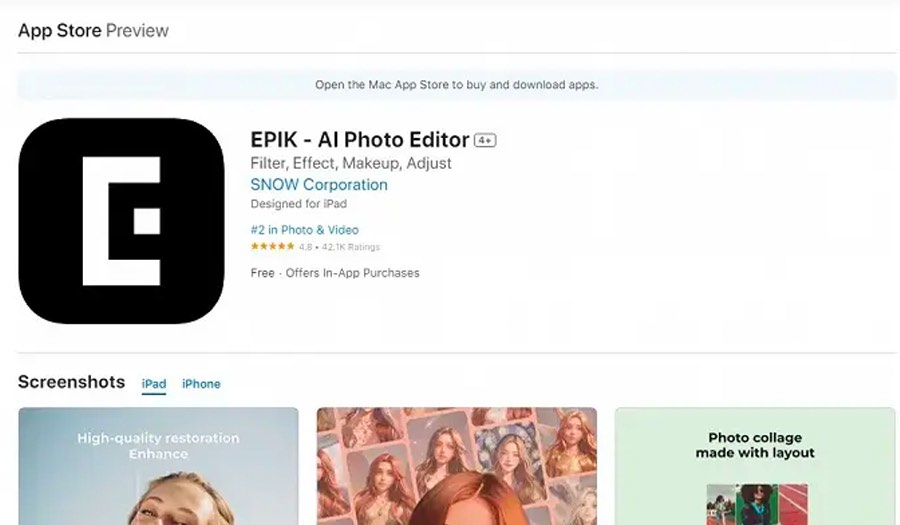Image resolution: width=900 pixels, height=525 pixels.
Task: Click the App Store header logo text
Action: point(59,30)
